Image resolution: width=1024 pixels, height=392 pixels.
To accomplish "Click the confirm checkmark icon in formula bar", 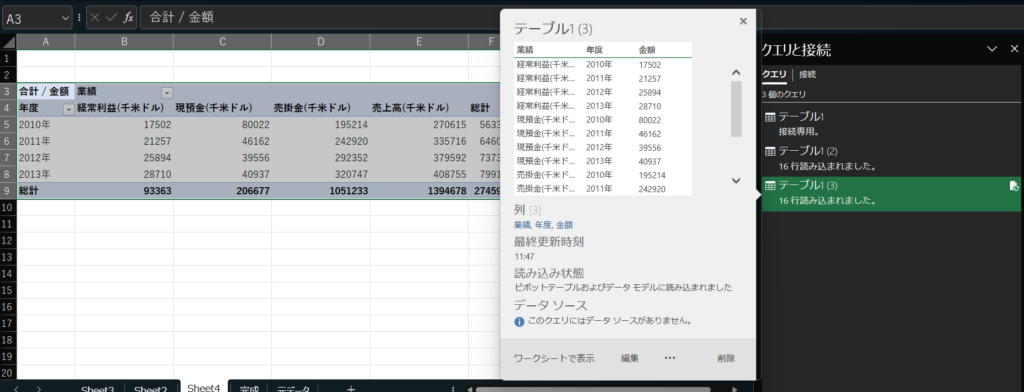I will coord(112,18).
